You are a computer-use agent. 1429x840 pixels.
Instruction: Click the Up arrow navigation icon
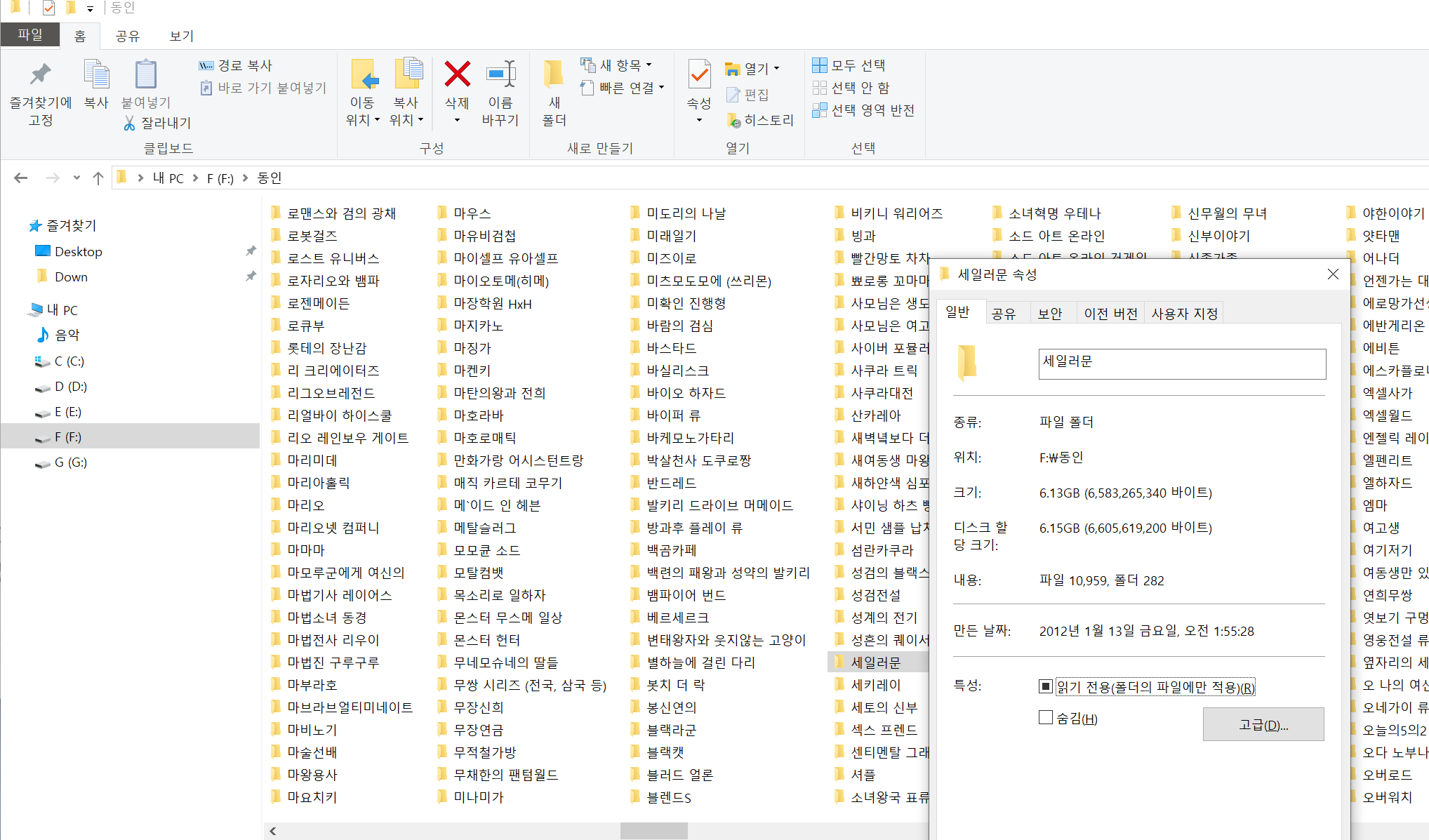[x=98, y=178]
